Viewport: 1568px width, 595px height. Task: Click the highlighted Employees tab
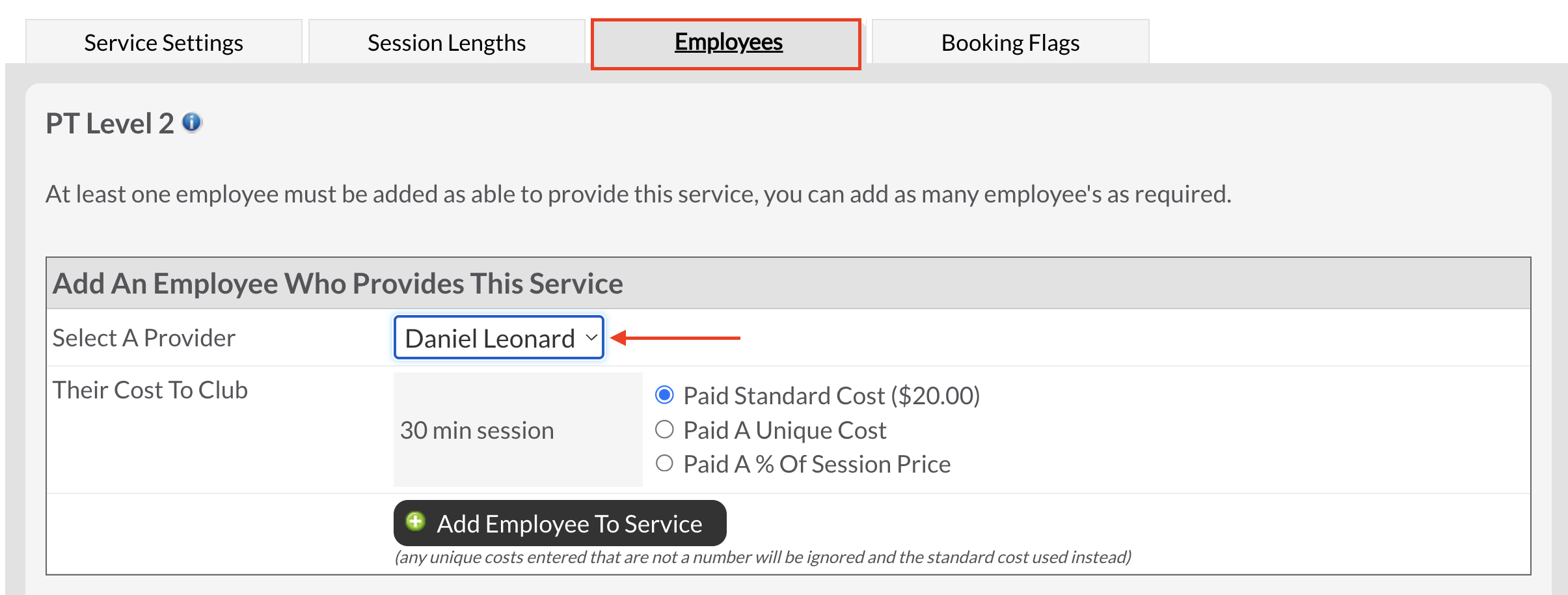(x=727, y=43)
